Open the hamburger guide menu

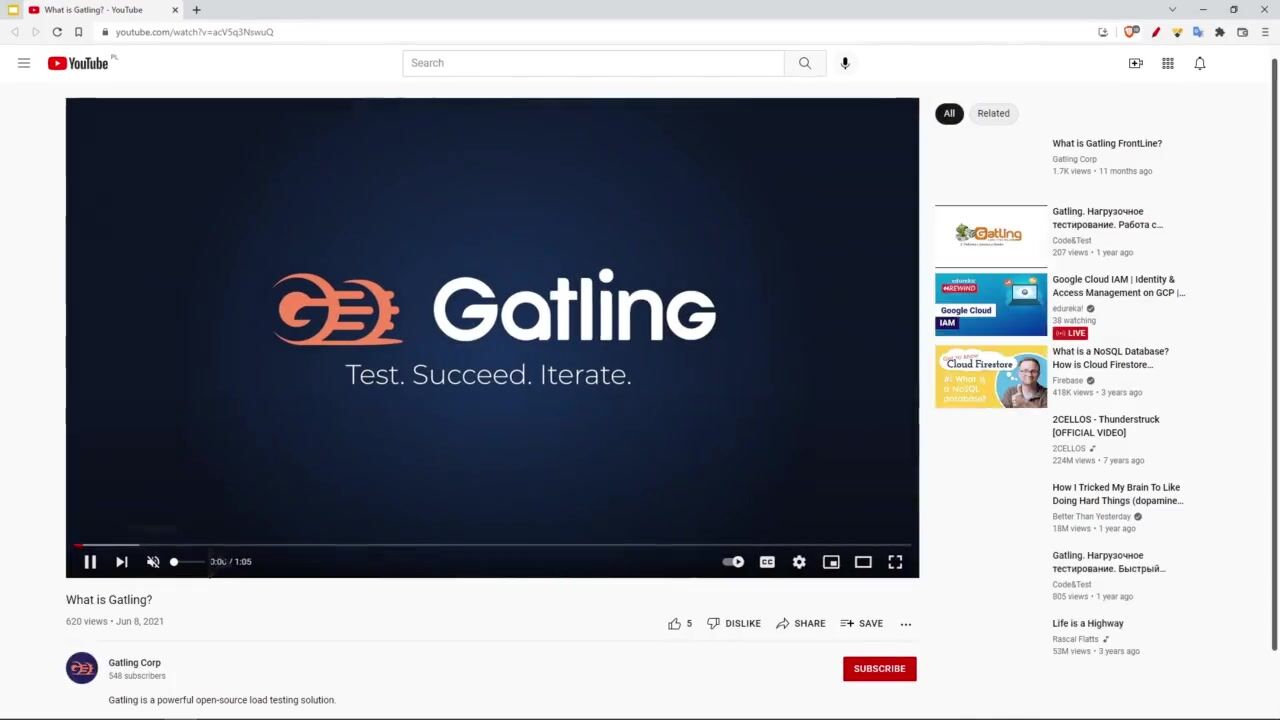pos(24,63)
